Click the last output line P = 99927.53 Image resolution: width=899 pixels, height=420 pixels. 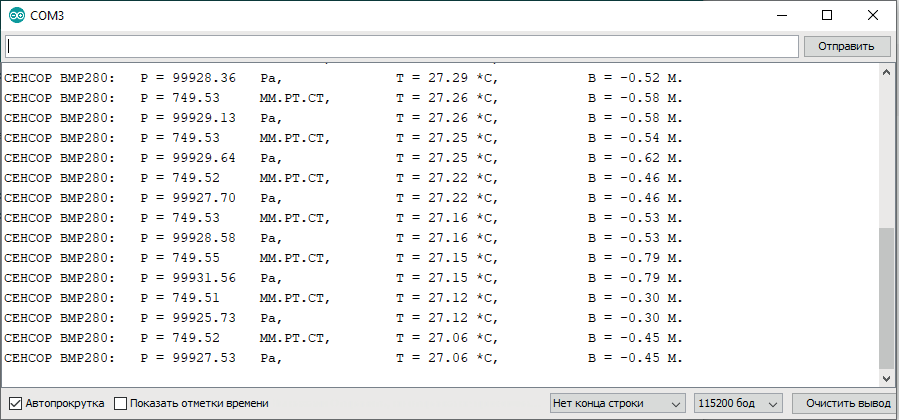(344, 358)
